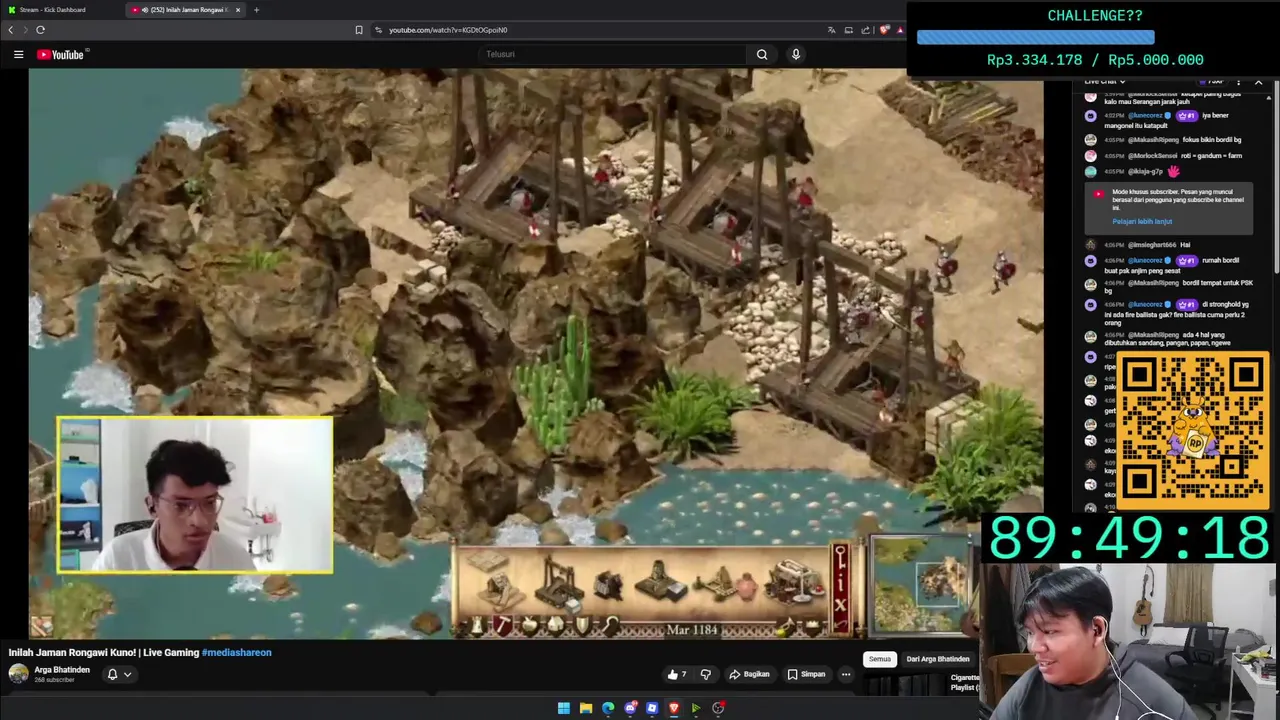1280x720 pixels.
Task: Choose the woodcutter hut building
Action: coord(501,592)
